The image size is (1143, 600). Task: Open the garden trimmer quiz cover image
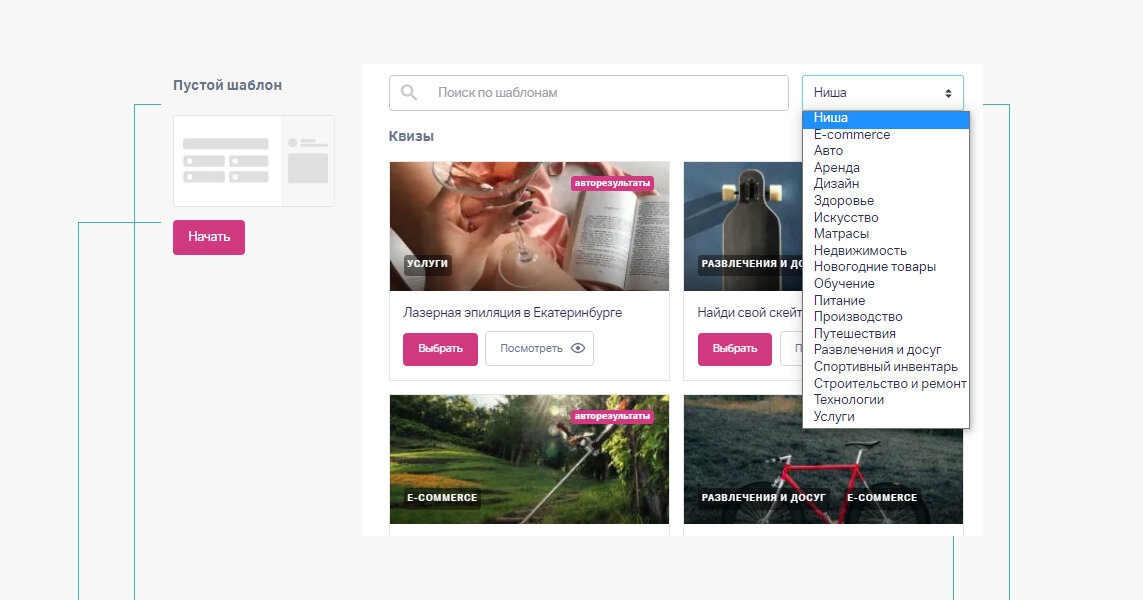[529, 459]
